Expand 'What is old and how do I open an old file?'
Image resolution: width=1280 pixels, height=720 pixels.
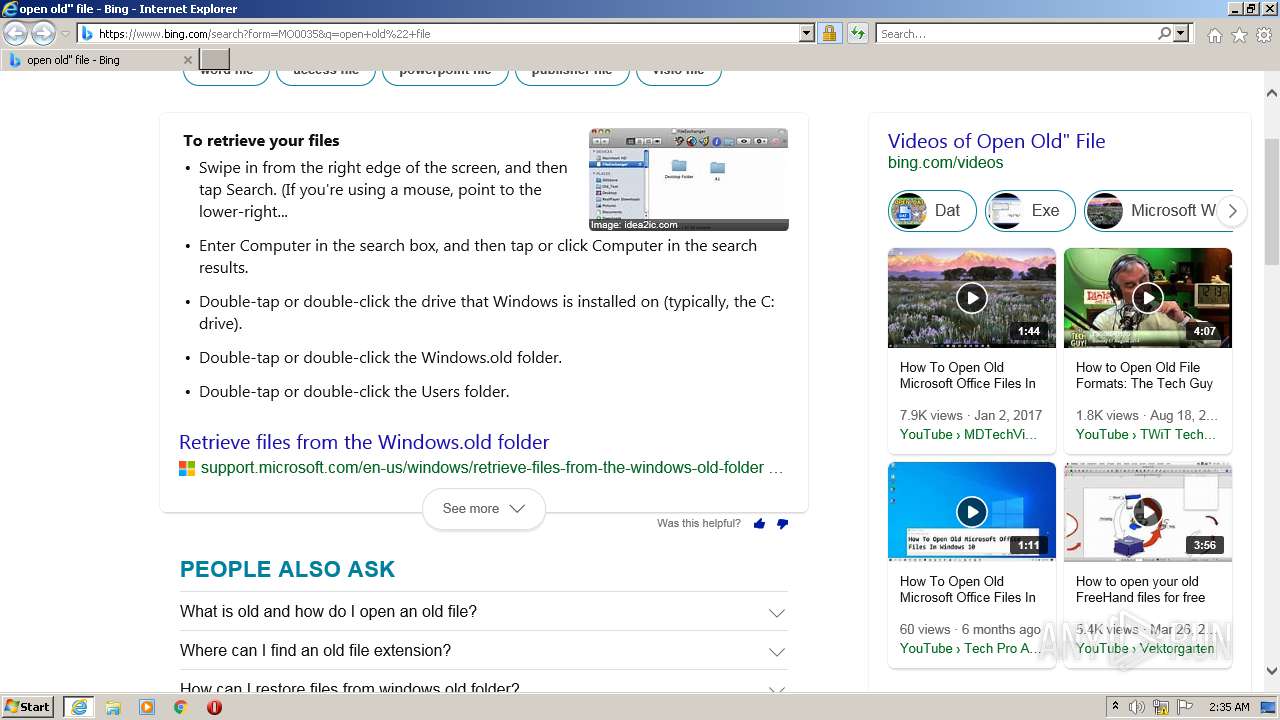click(484, 611)
